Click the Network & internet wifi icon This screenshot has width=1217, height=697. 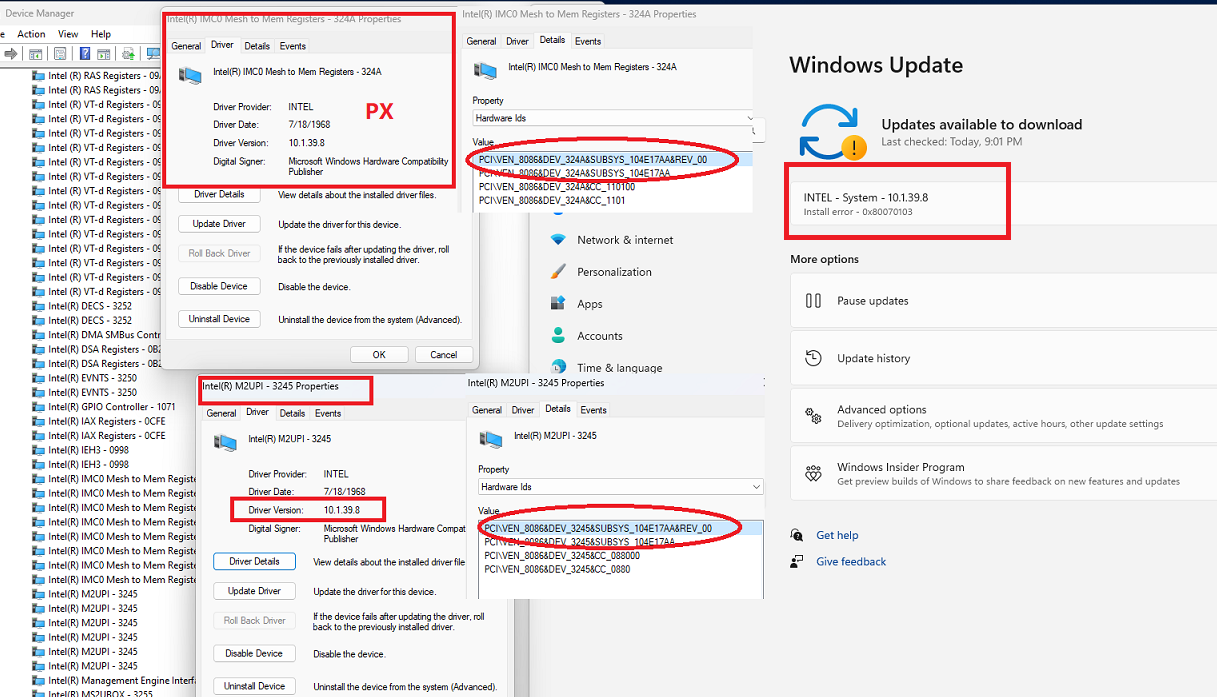point(558,240)
